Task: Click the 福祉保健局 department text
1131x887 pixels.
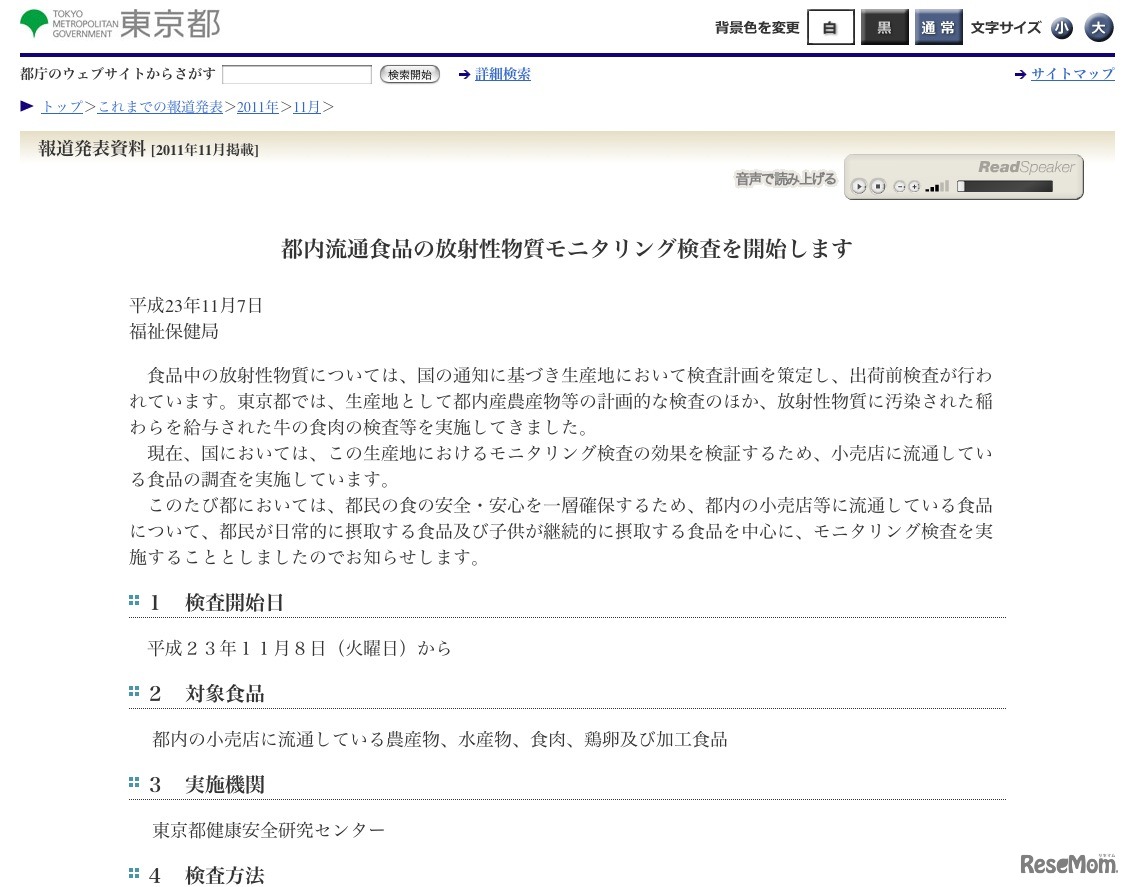Action: [174, 332]
